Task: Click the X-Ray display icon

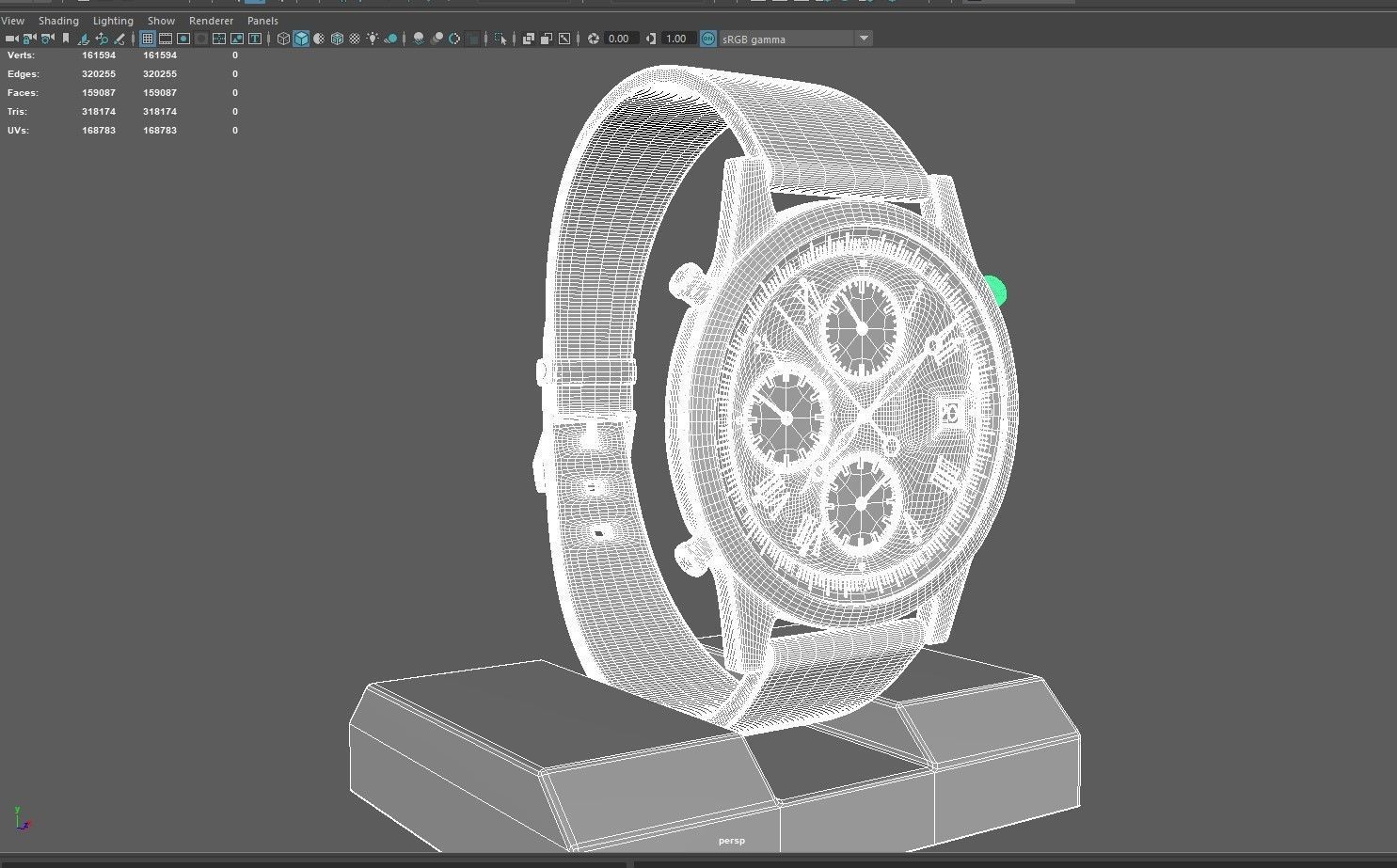Action: coord(529,39)
